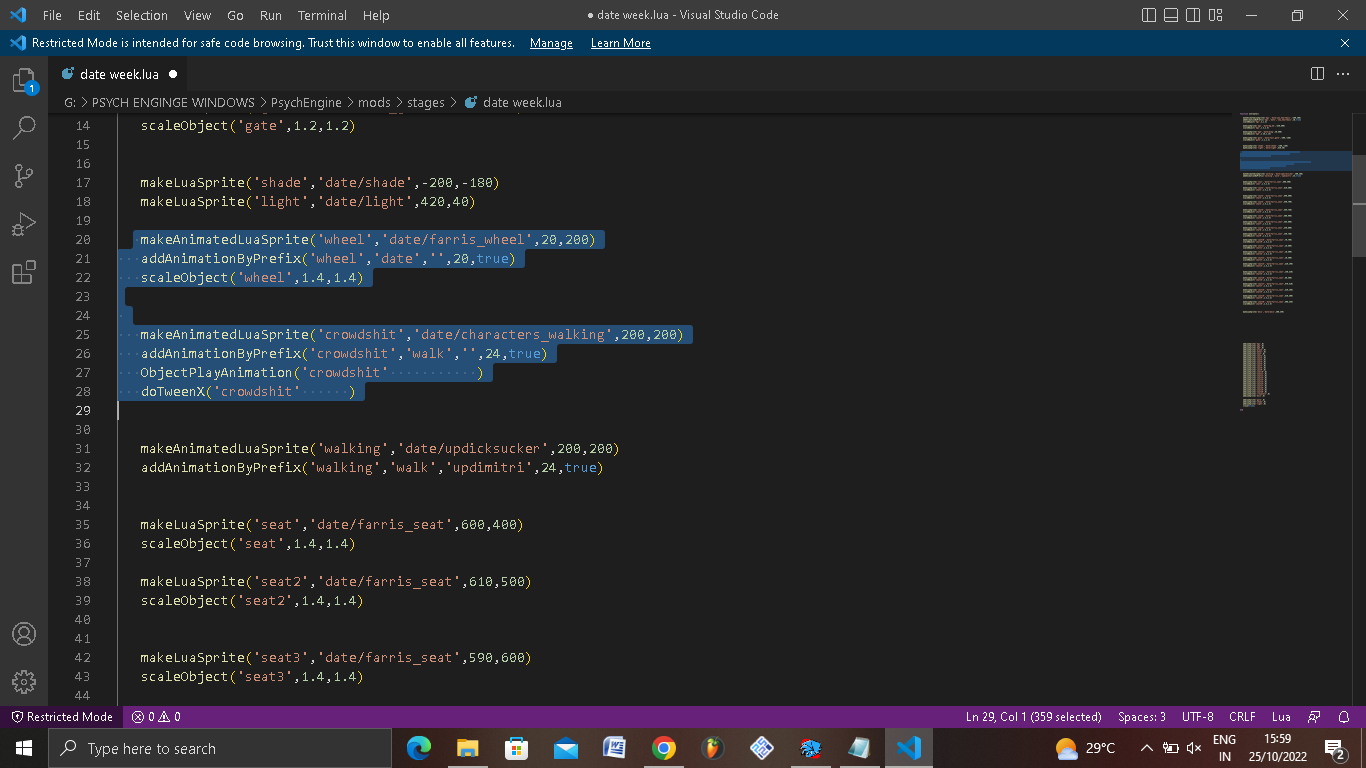Open the Extensions view icon

tap(24, 272)
